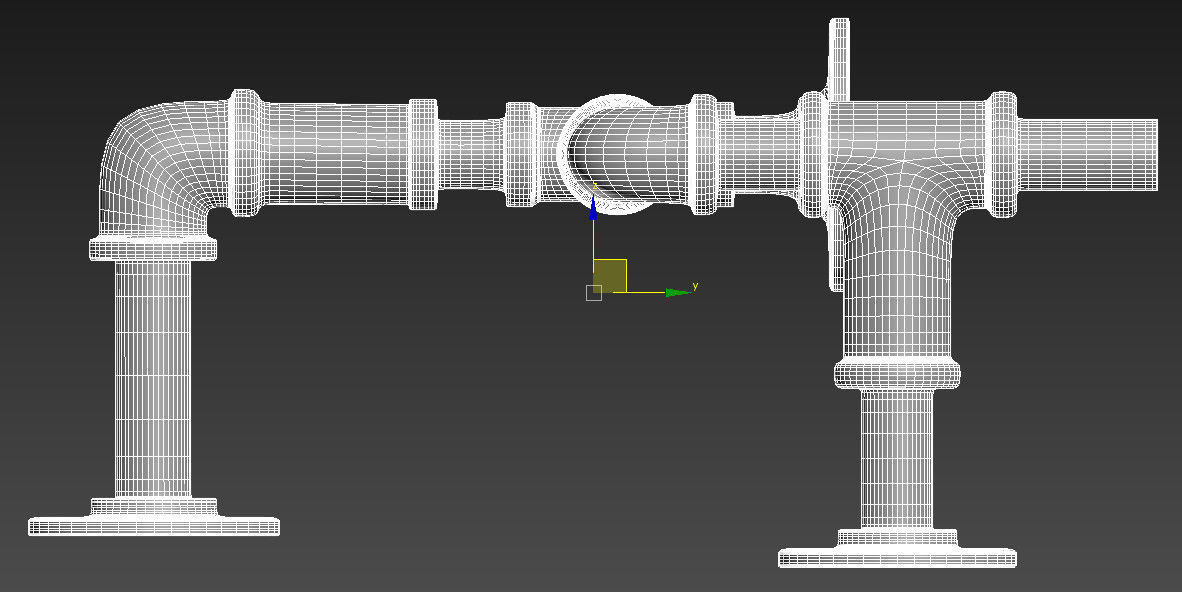The height and width of the screenshot is (592, 1182).
Task: Select the circular pipe opening at center
Action: 618,155
